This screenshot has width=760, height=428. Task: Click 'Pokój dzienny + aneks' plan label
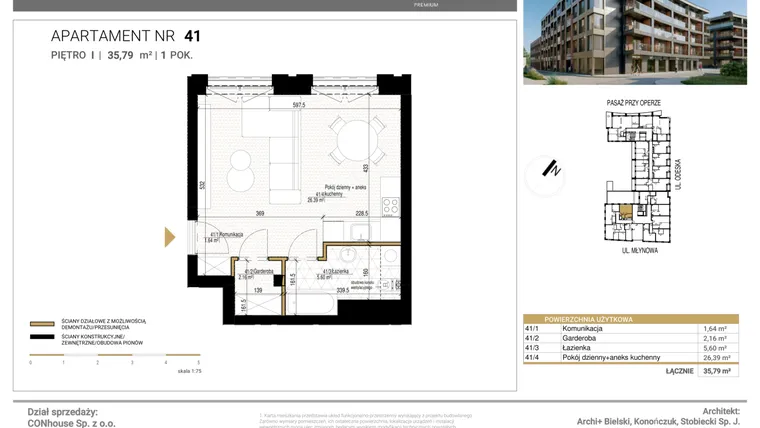pos(345,188)
